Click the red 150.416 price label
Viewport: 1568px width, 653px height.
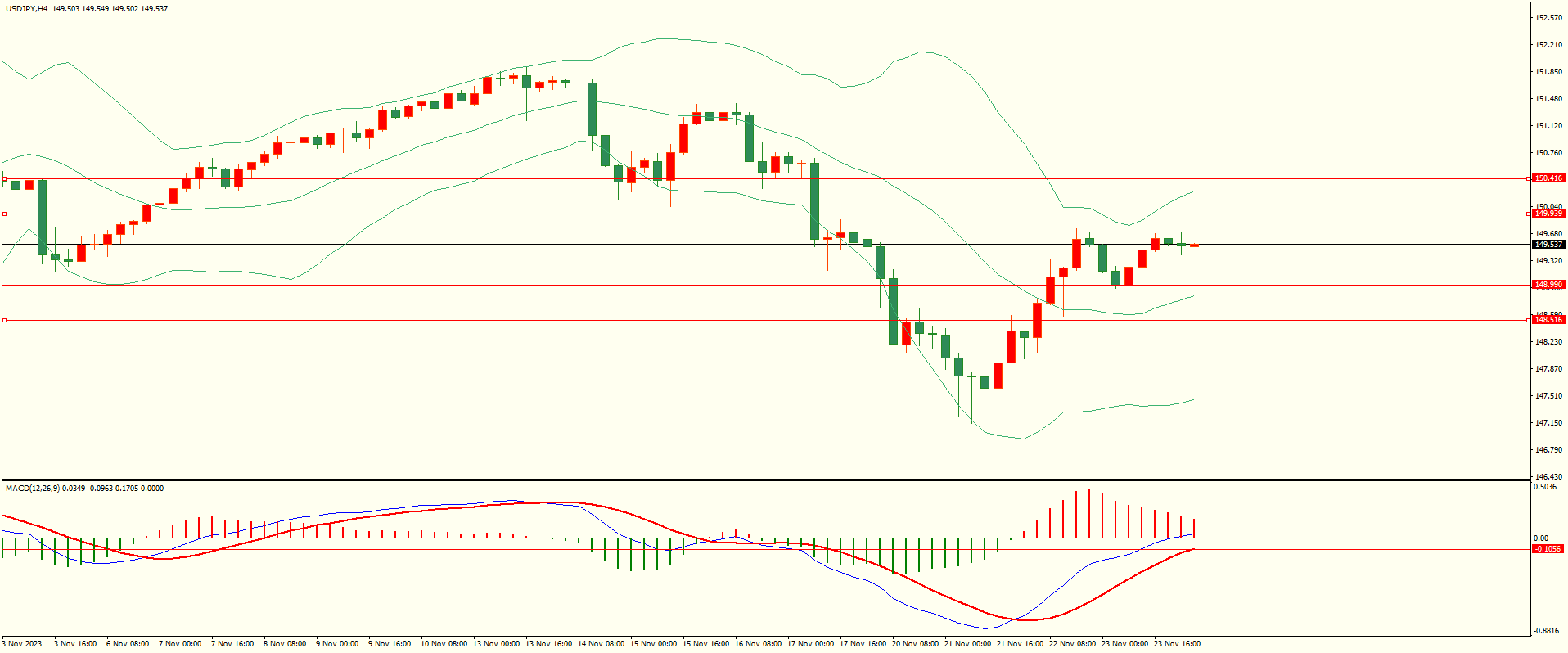click(x=1548, y=178)
